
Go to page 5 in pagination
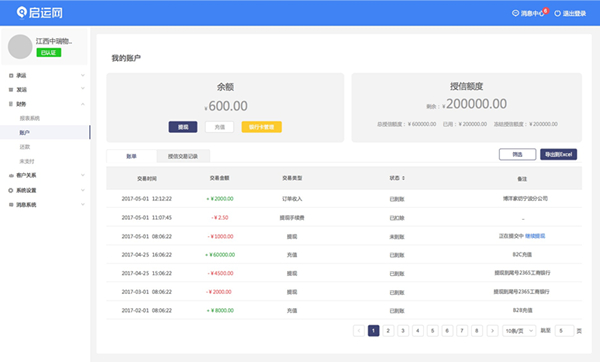pyautogui.click(x=432, y=331)
